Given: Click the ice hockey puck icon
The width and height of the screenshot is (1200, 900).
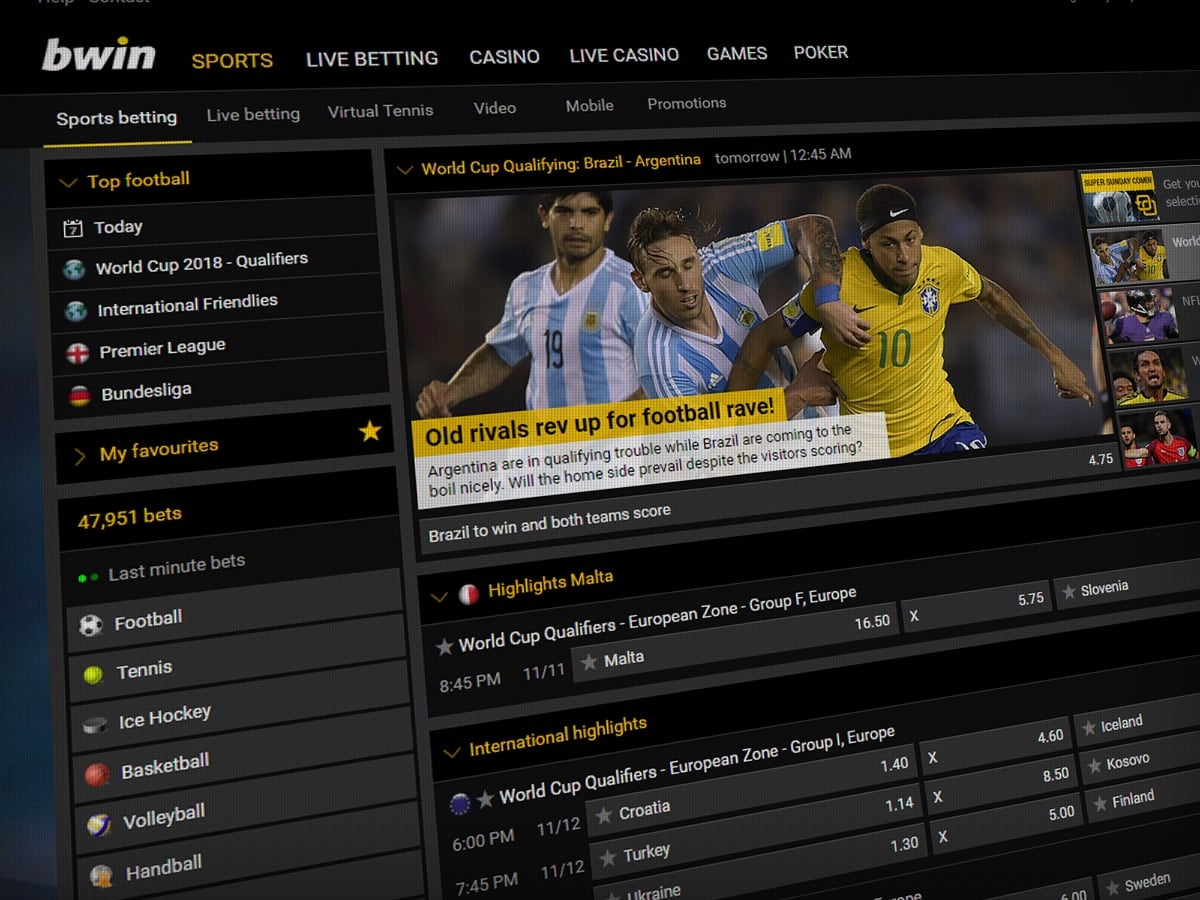Looking at the screenshot, I should (95, 724).
